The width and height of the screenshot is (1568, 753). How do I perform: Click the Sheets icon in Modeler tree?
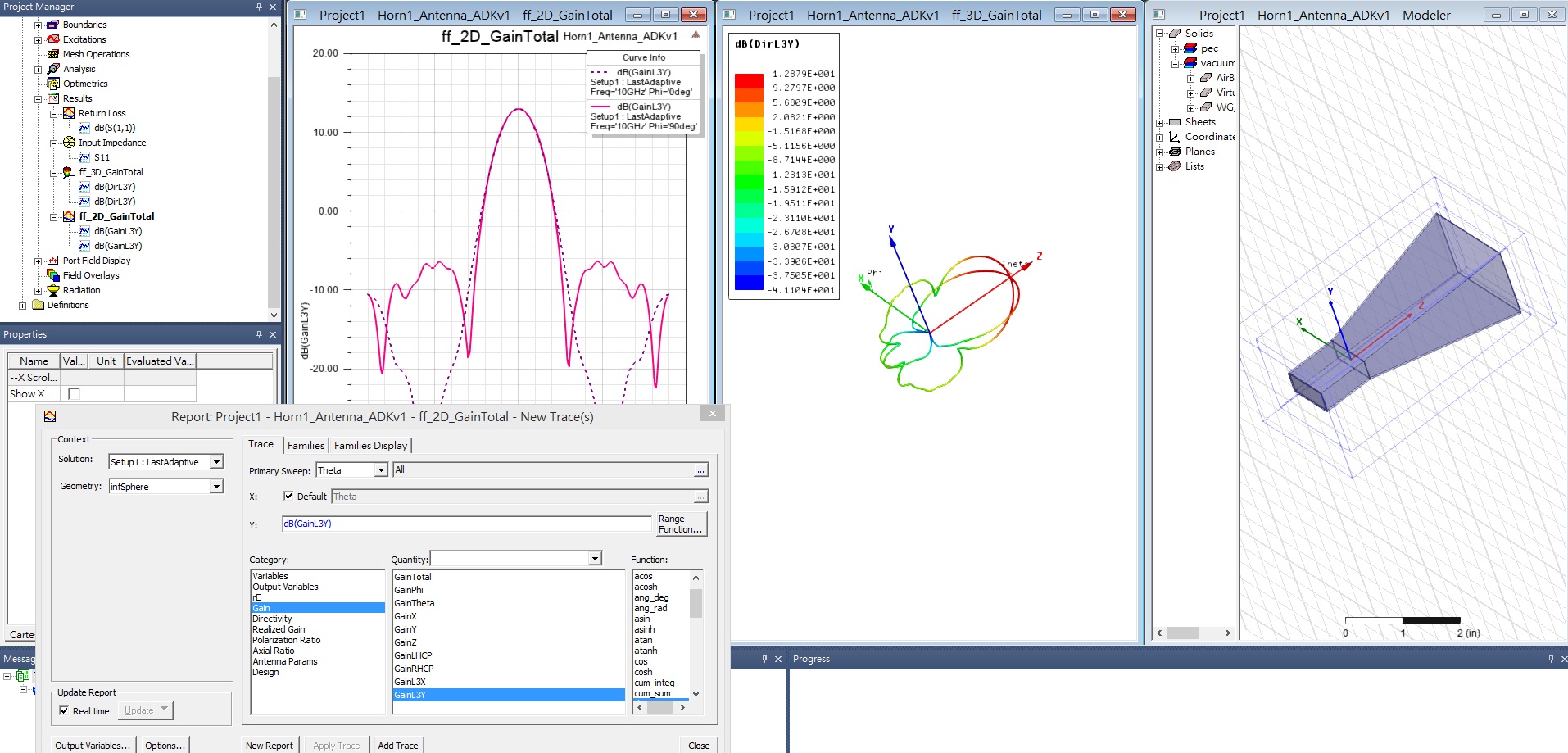click(x=1175, y=122)
